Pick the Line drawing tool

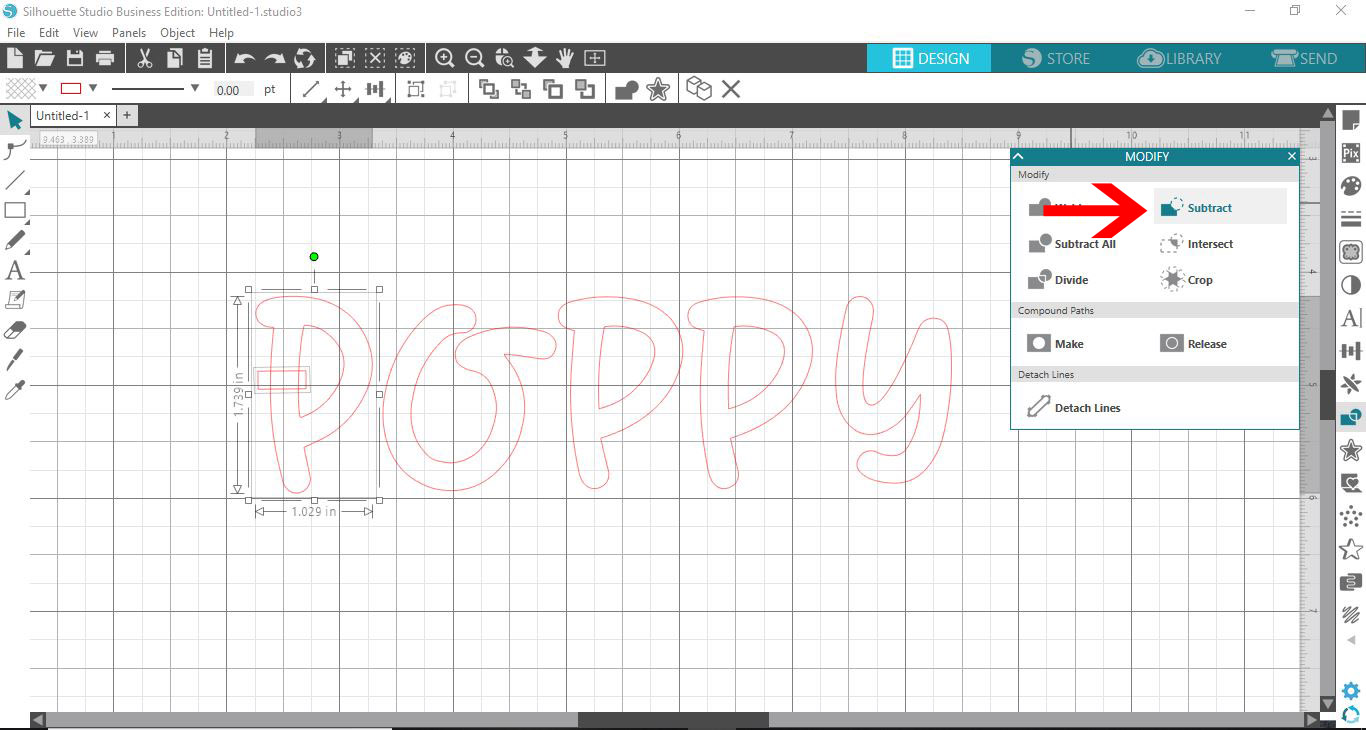pyautogui.click(x=14, y=180)
